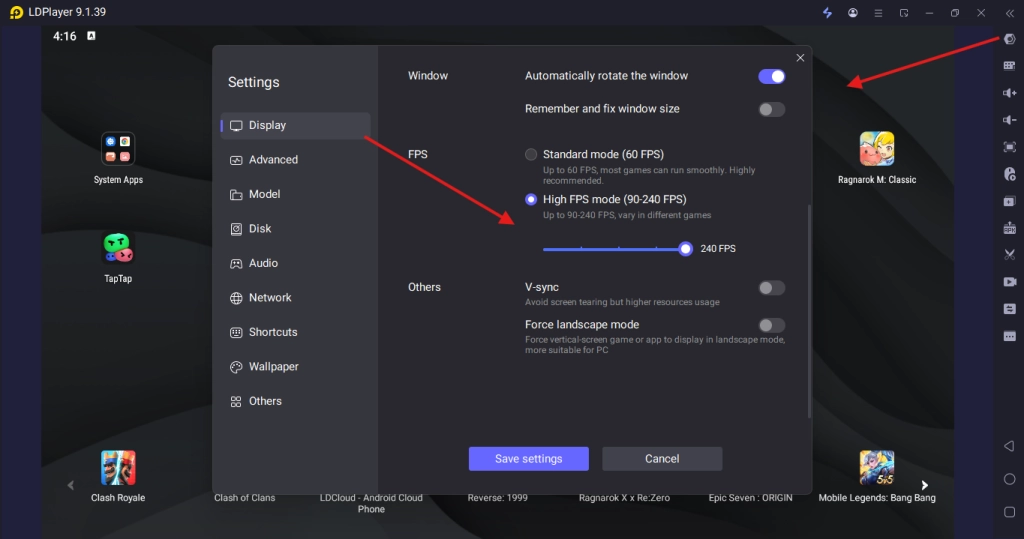
Task: Close the Settings dialog with X
Action: coord(800,57)
